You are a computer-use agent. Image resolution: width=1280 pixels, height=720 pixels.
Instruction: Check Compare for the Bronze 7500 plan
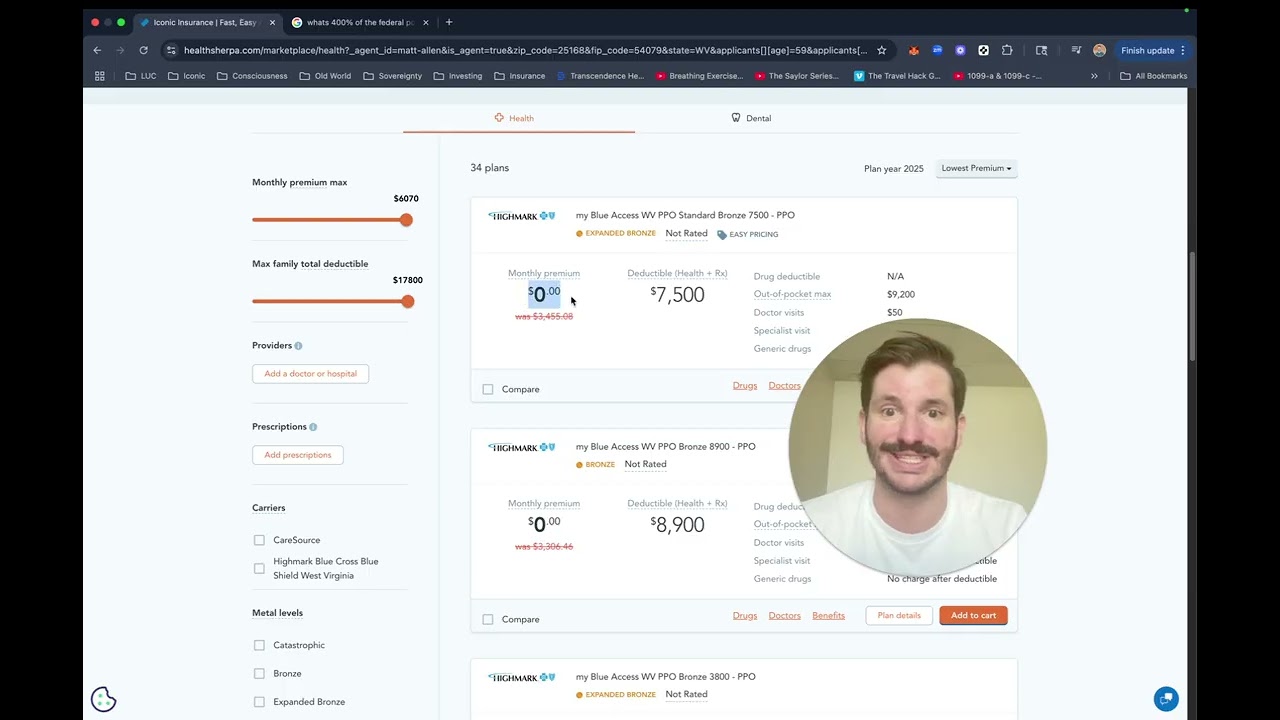488,389
